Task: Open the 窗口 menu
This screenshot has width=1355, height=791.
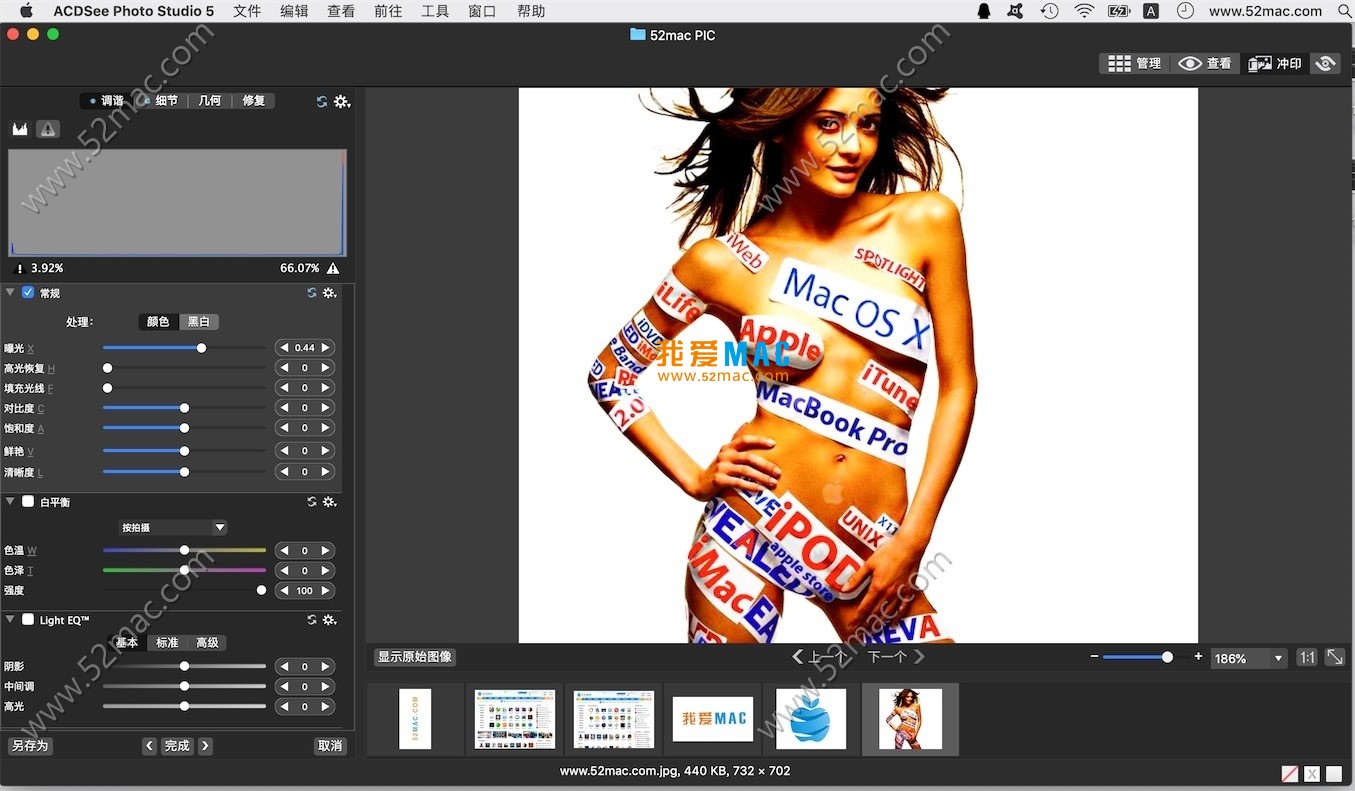Action: pos(482,11)
